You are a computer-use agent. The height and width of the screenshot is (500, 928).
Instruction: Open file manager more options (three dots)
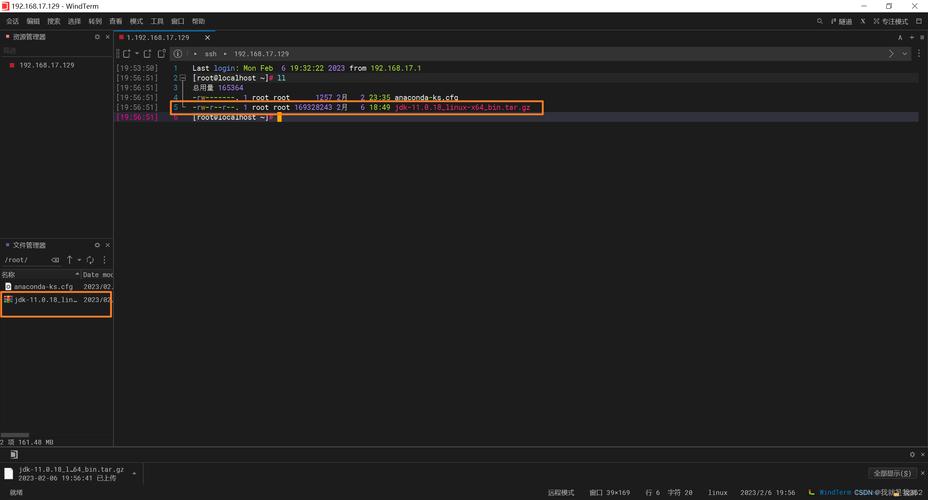(x=104, y=260)
